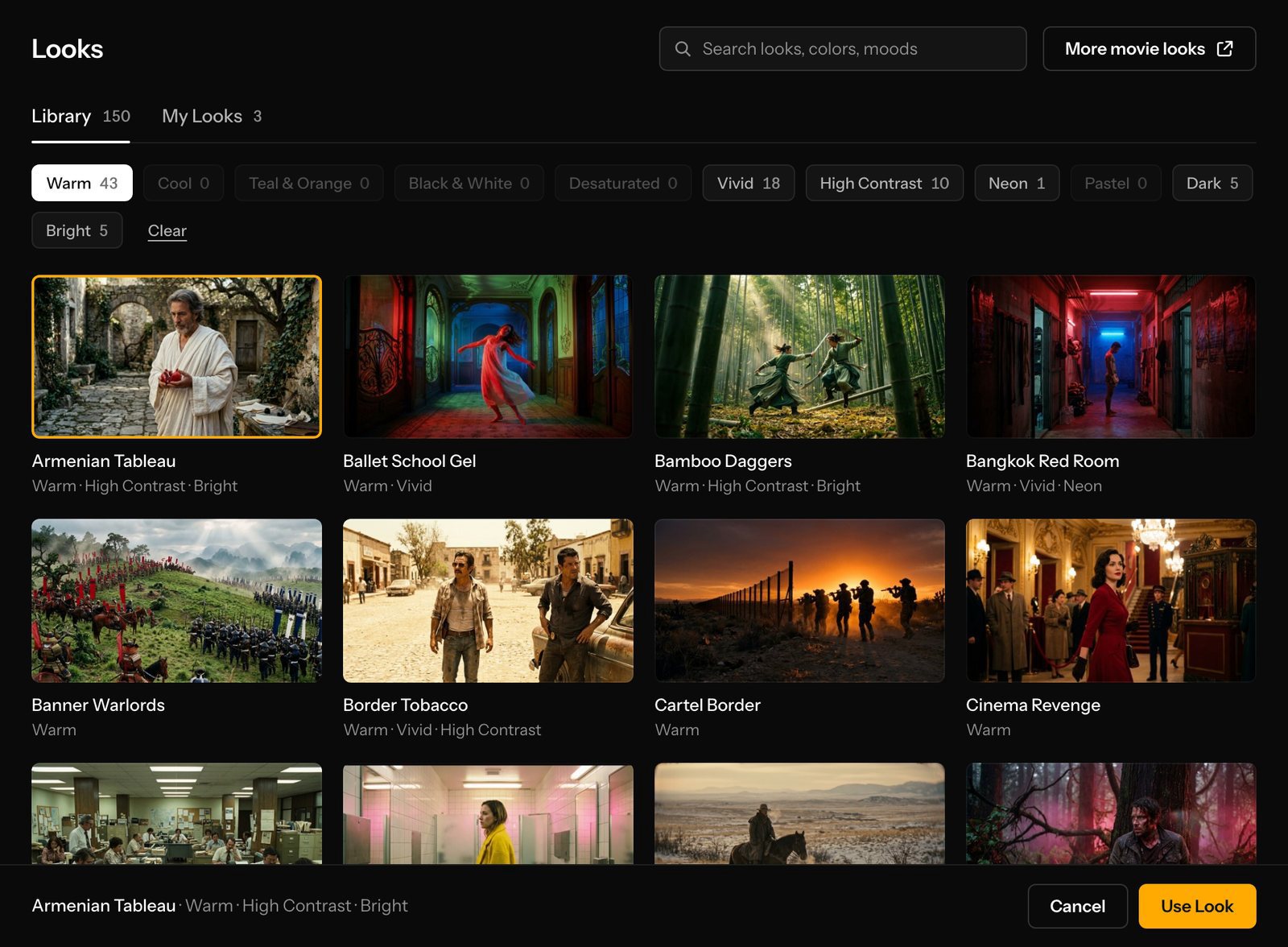Select the Banner Warlords look thumbnail
The image size is (1288, 947).
(x=176, y=601)
